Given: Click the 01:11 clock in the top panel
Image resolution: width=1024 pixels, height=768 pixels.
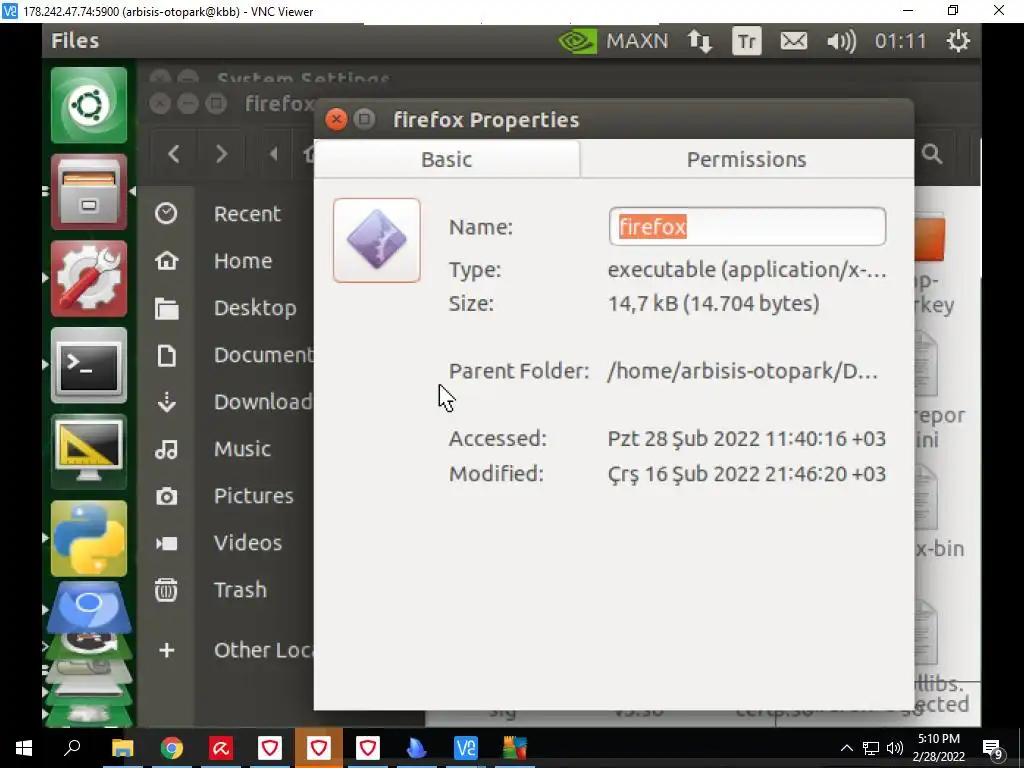Looking at the screenshot, I should tap(900, 41).
